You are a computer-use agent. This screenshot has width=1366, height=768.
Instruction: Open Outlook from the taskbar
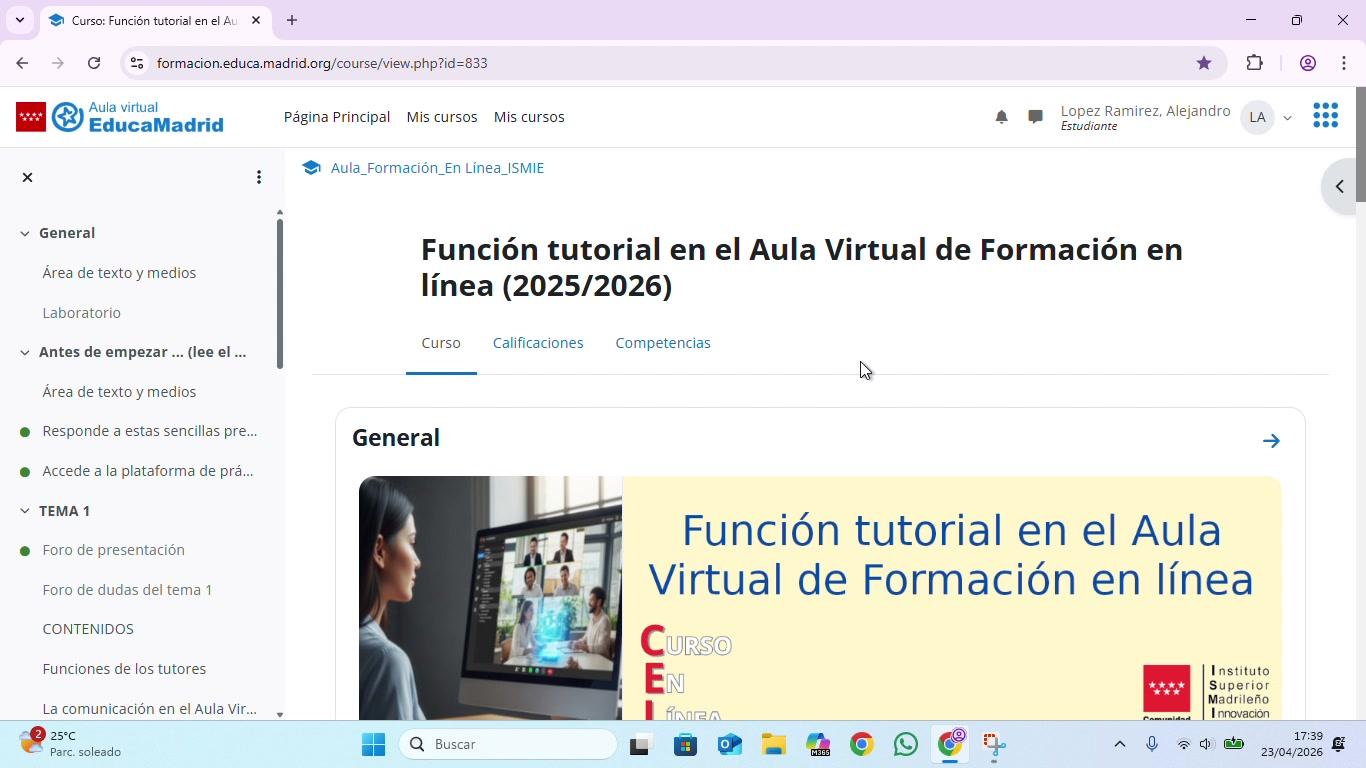(730, 744)
